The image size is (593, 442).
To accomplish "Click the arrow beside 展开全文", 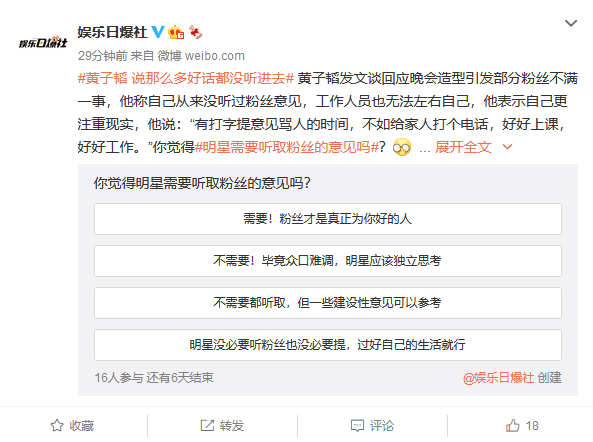I will tap(507, 147).
